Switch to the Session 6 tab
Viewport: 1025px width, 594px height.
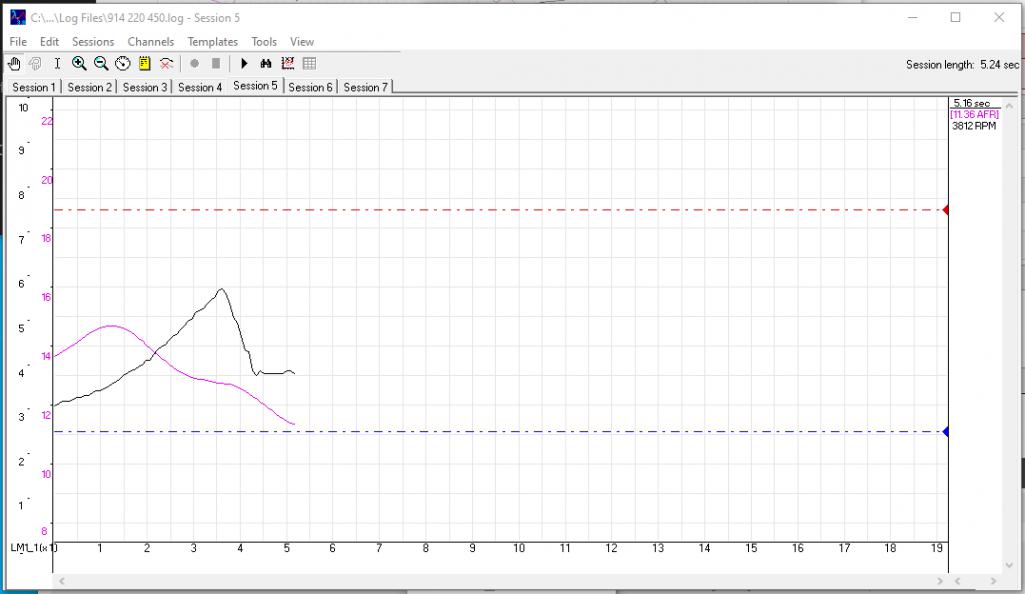pyautogui.click(x=311, y=87)
